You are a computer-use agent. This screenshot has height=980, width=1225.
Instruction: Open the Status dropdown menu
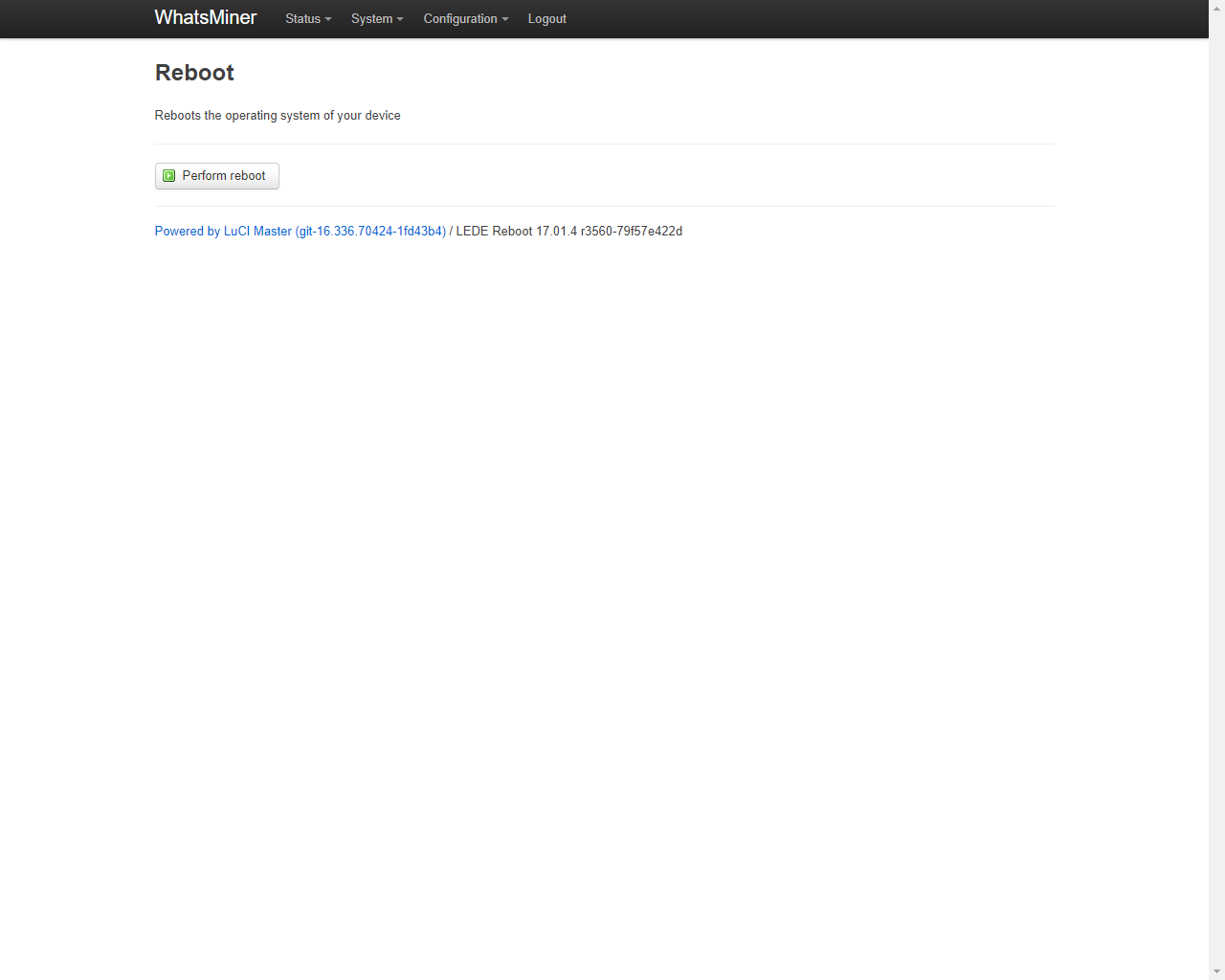coord(308,19)
